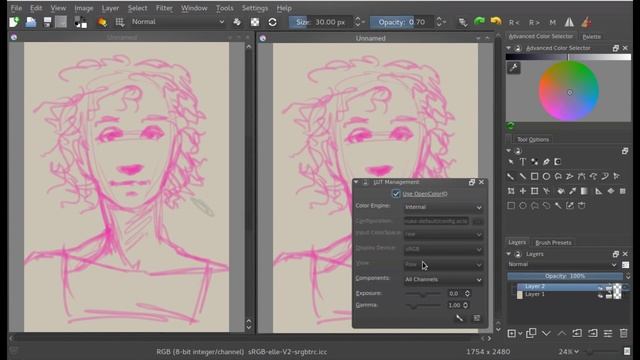Toggle Use OpenColorIO checkbox

click(x=396, y=194)
